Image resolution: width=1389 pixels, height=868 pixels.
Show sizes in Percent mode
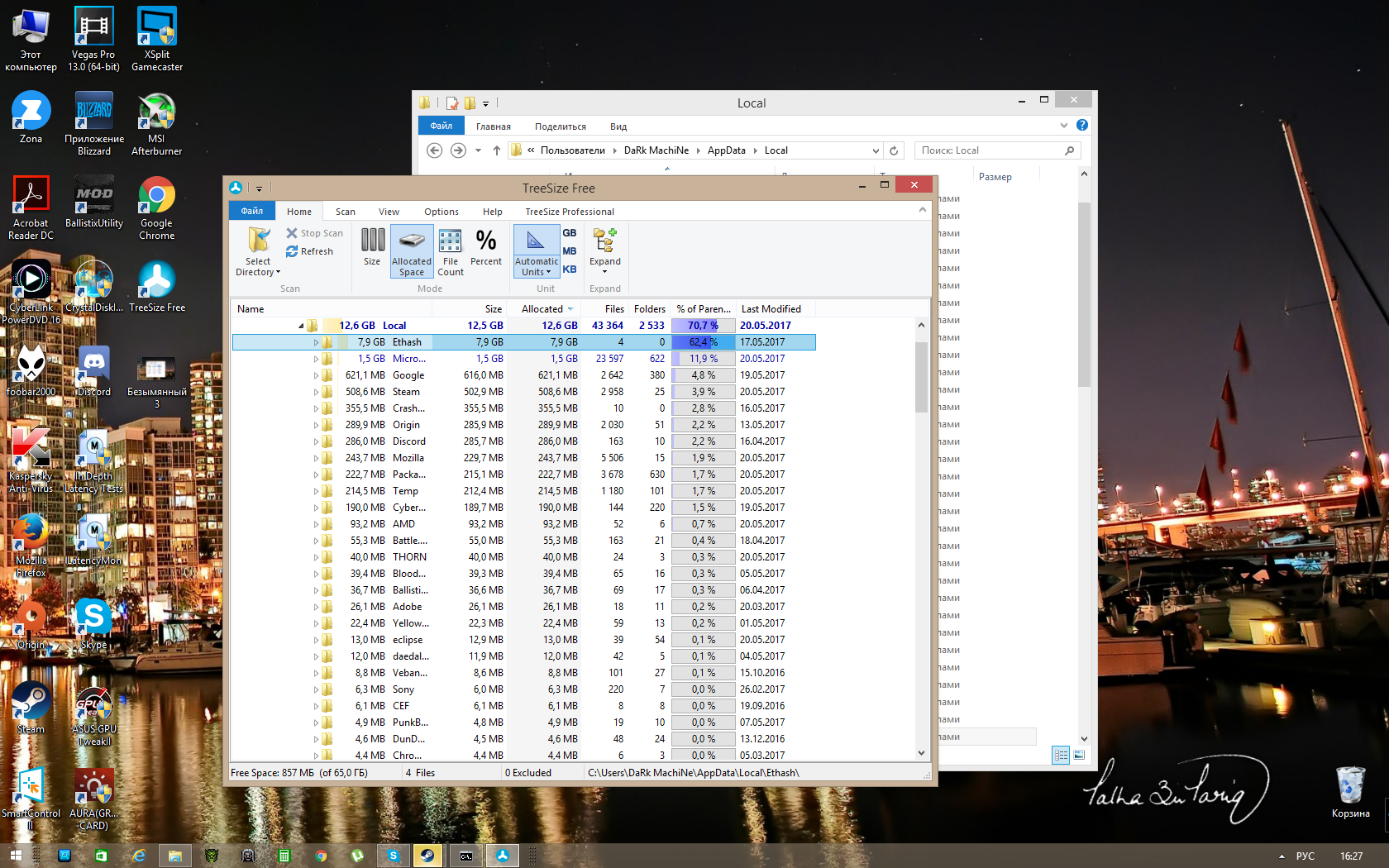pyautogui.click(x=486, y=247)
